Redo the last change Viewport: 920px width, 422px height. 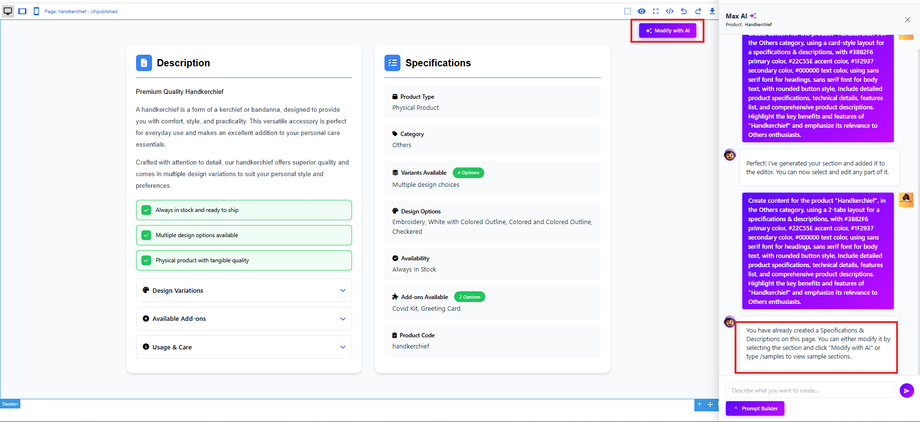[x=697, y=11]
